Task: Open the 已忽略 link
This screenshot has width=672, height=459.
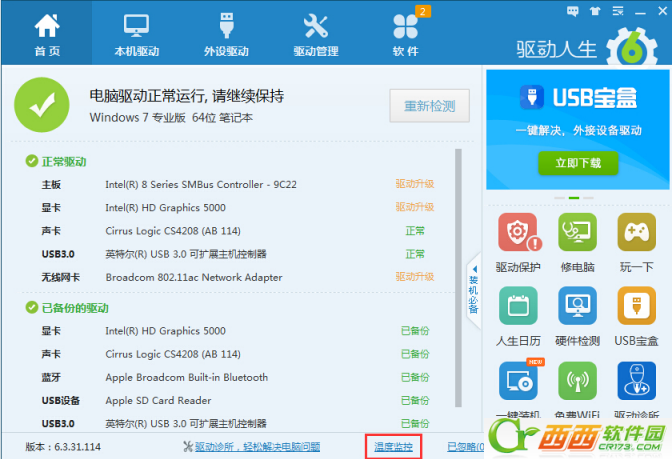Action: 465,447
